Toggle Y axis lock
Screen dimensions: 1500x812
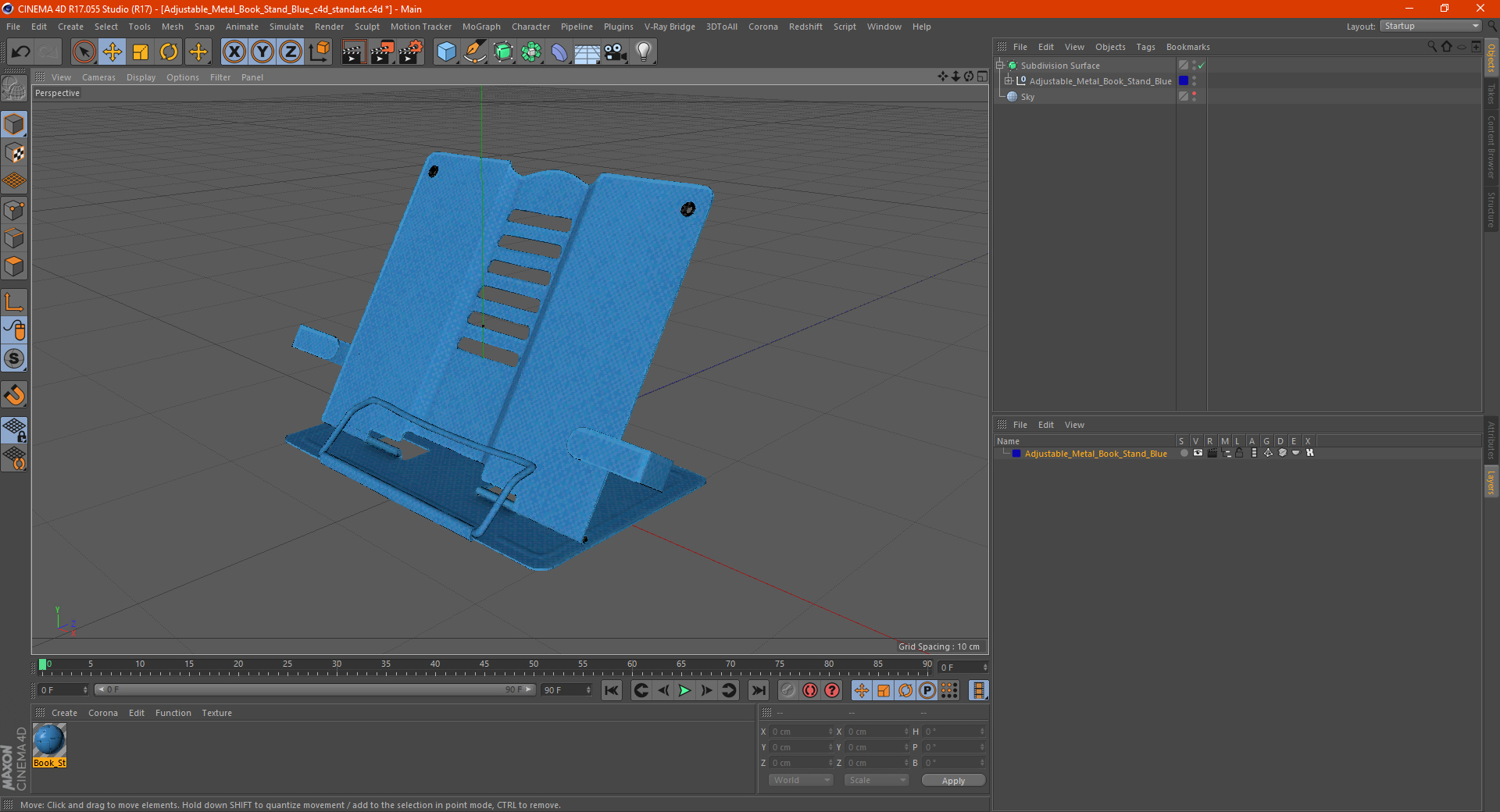pyautogui.click(x=262, y=52)
